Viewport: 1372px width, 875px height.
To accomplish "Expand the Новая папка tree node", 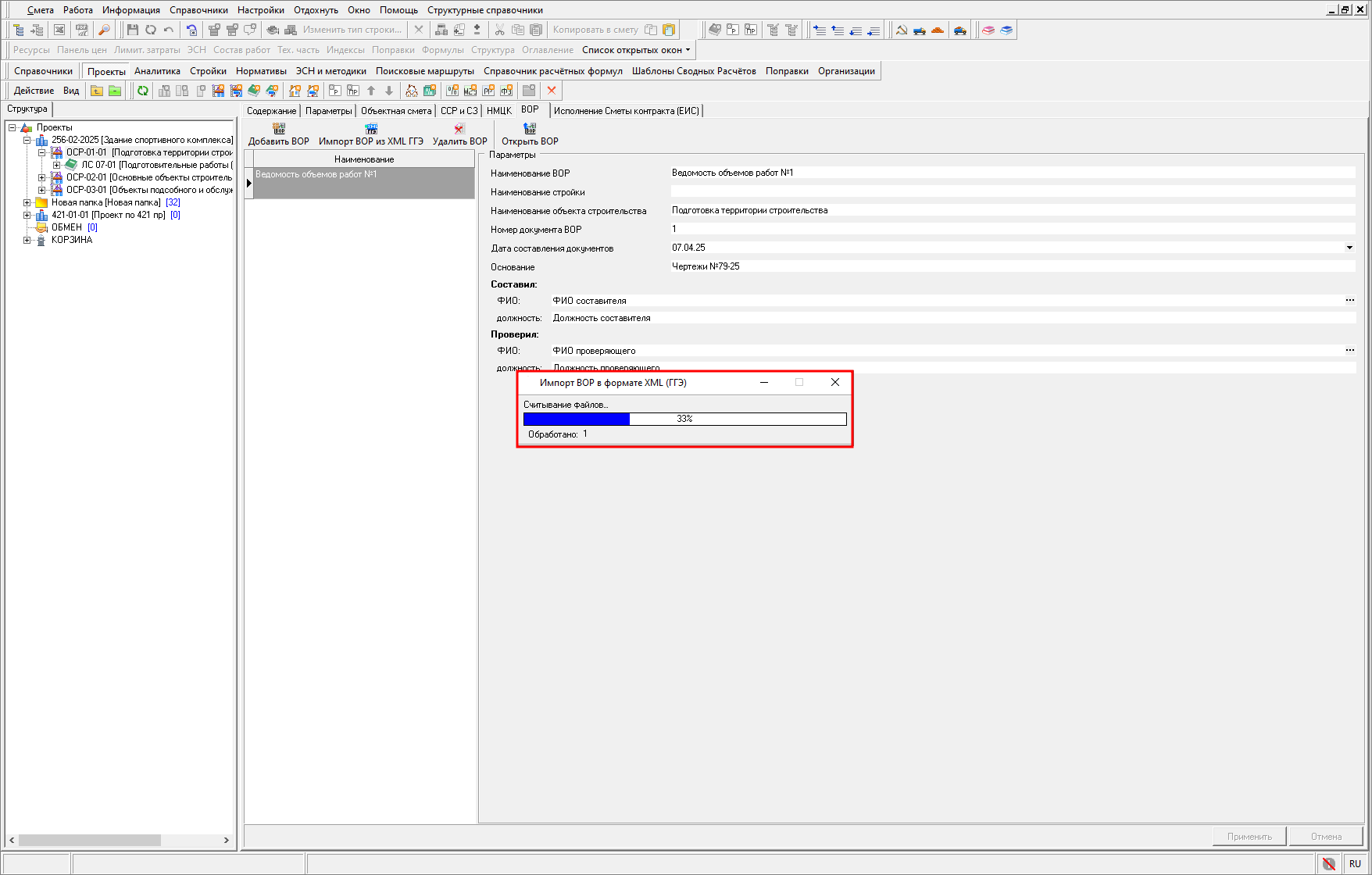I will tap(27, 202).
